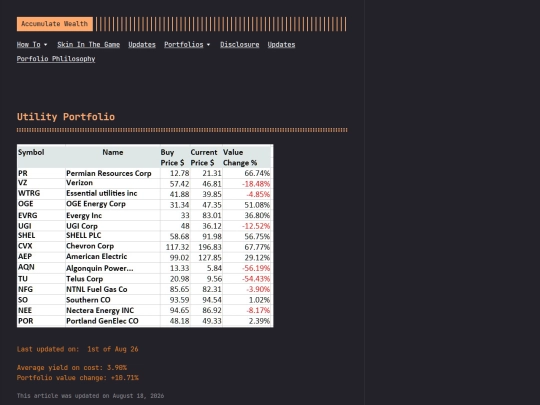Select the NFG symbol cell
This screenshot has width=540, height=405.
tap(25, 289)
